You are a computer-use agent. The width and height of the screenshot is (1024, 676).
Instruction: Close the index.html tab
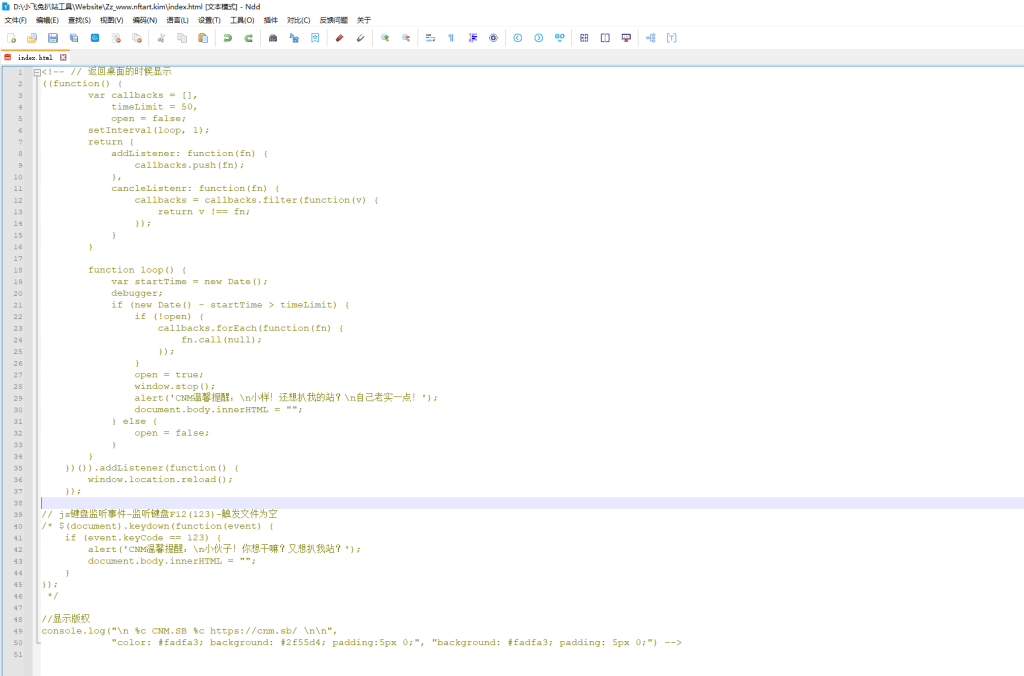63,57
